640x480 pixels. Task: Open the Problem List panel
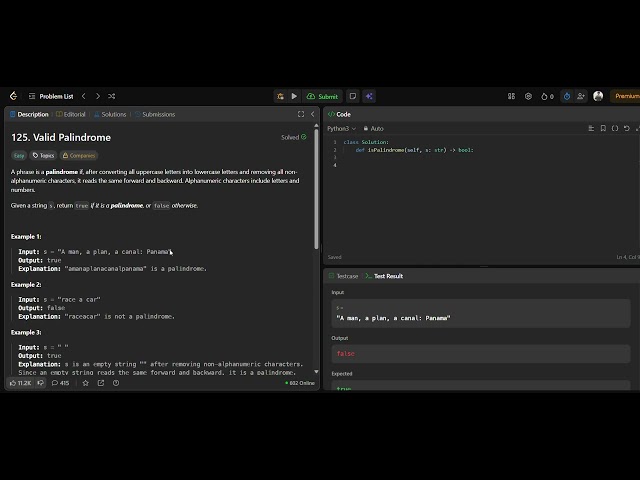click(x=51, y=96)
